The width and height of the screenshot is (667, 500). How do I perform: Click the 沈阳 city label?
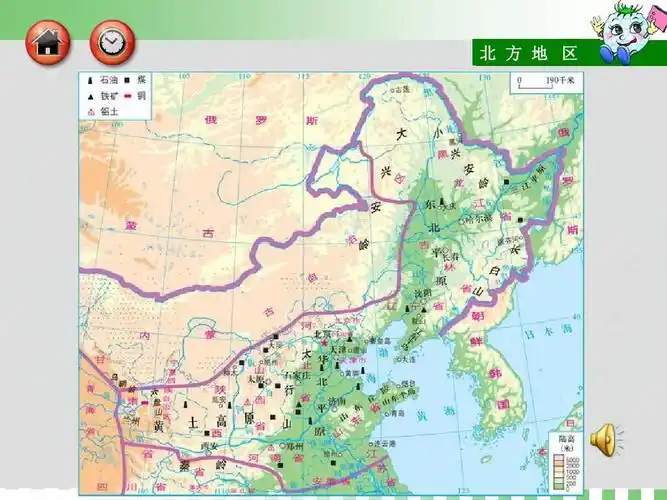coord(423,294)
